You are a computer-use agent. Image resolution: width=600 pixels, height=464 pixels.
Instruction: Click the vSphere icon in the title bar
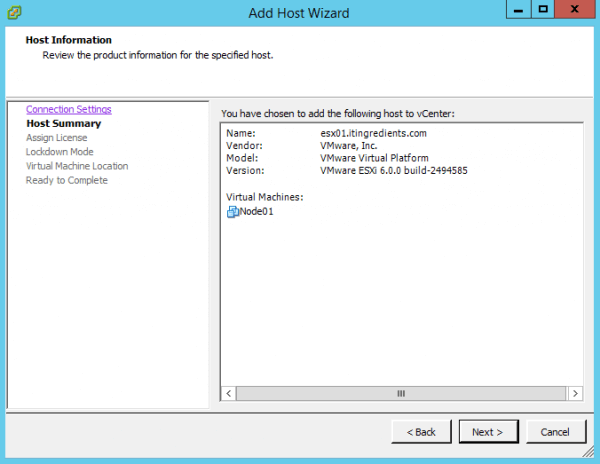click(14, 12)
